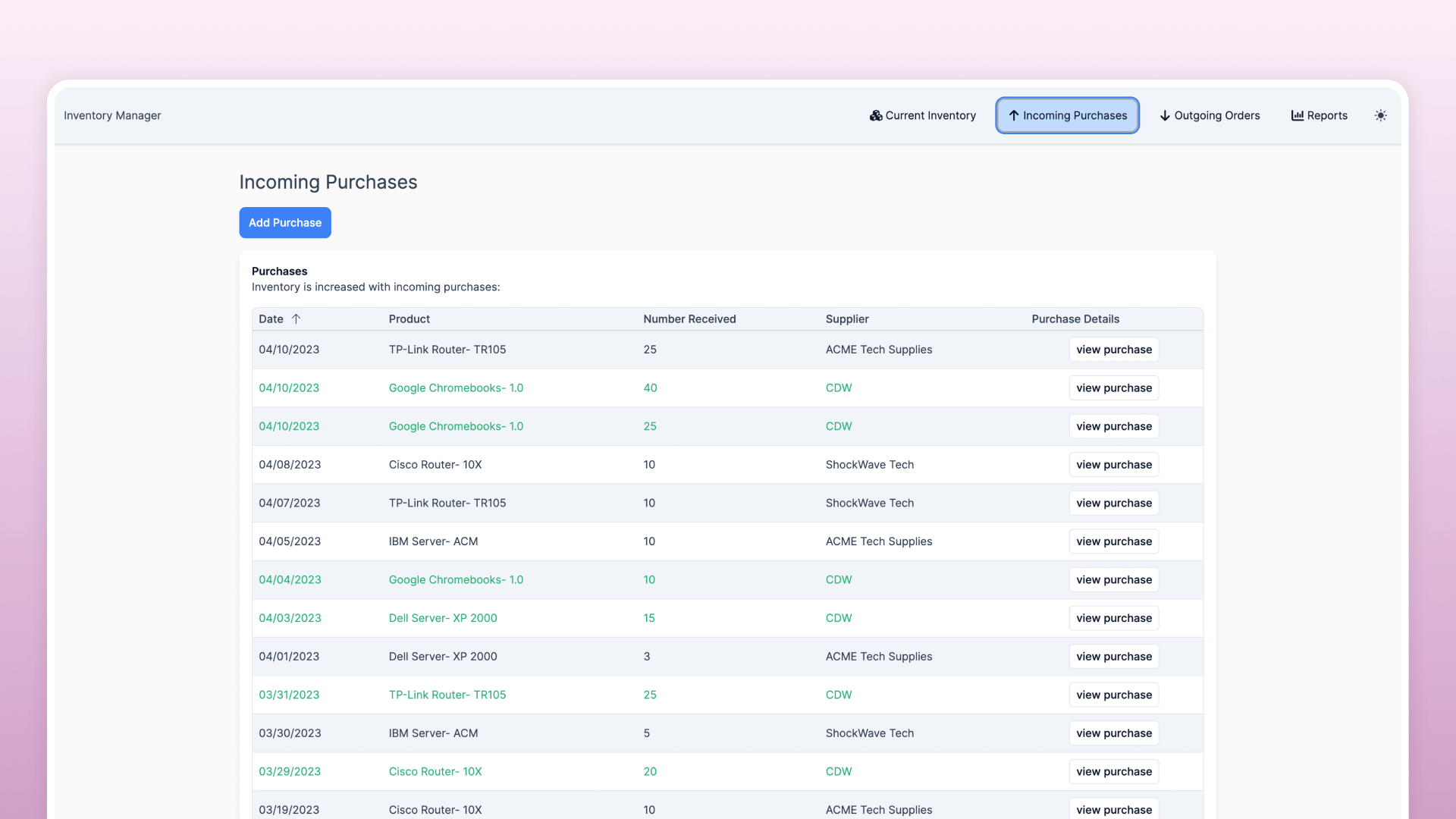Image resolution: width=1456 pixels, height=819 pixels.
Task: Click the Reports bar chart icon
Action: coord(1297,115)
